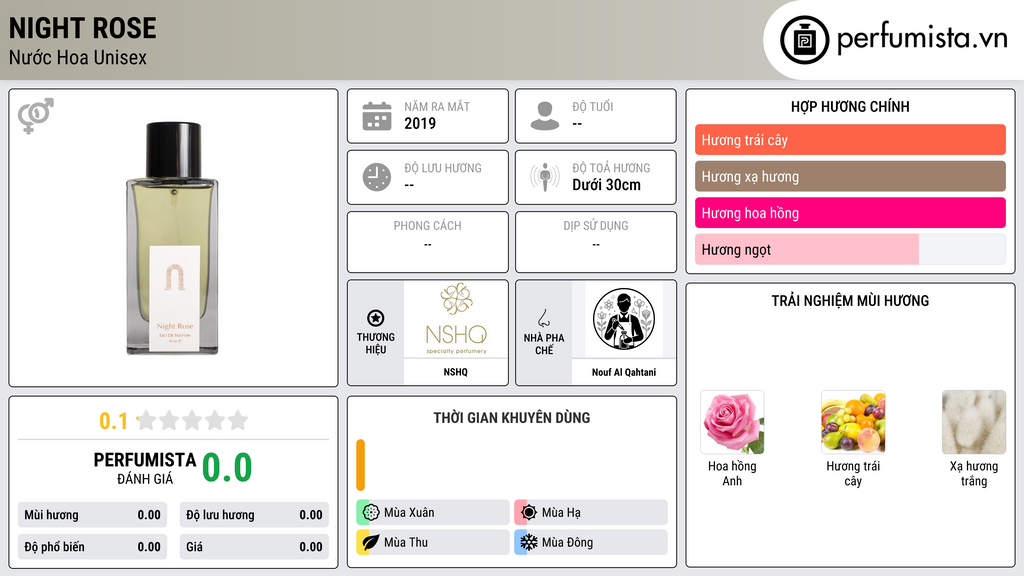
Task: Click the Giá score row
Action: (x=254, y=547)
